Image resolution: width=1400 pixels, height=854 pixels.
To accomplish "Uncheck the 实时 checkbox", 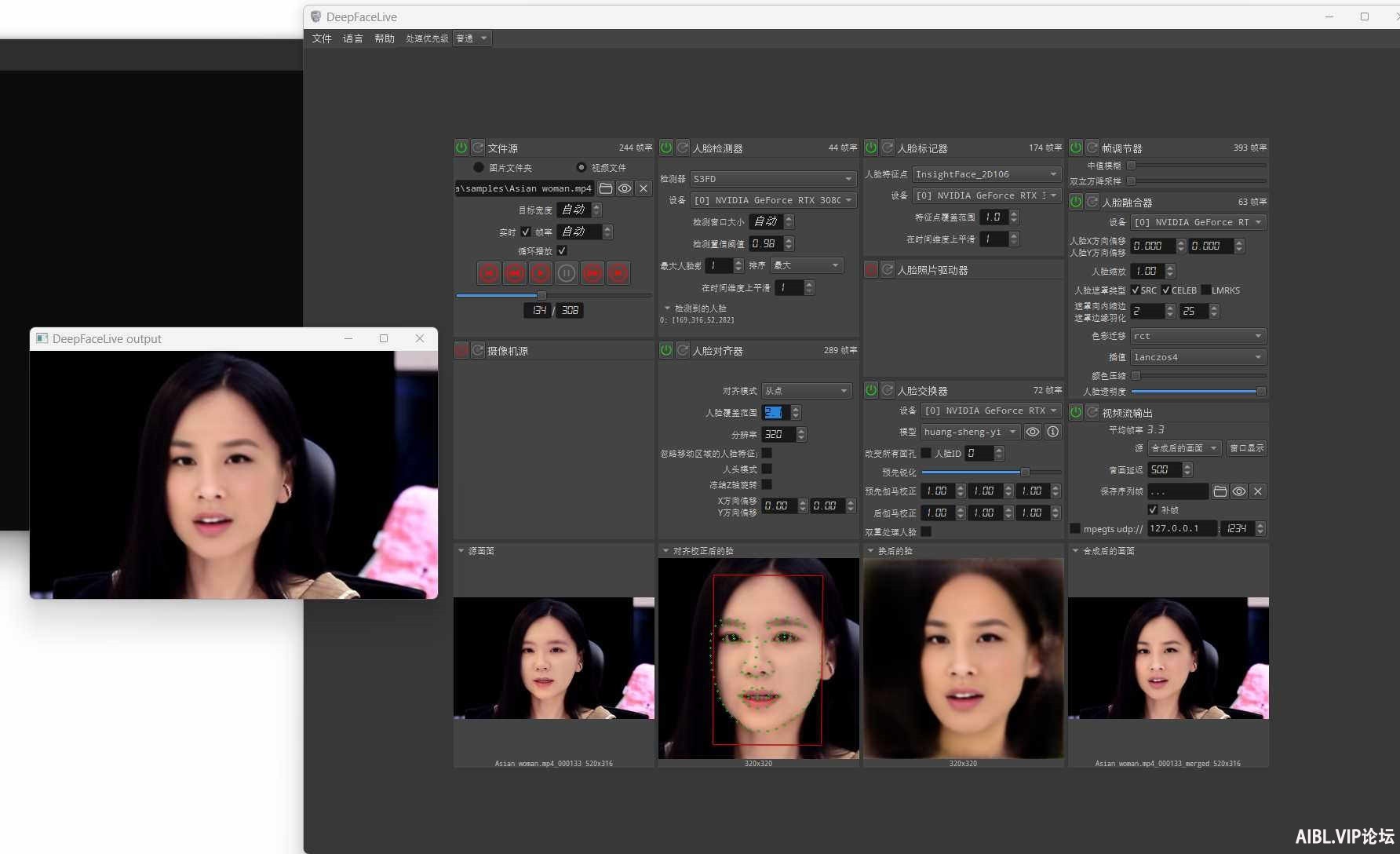I will pos(526,232).
